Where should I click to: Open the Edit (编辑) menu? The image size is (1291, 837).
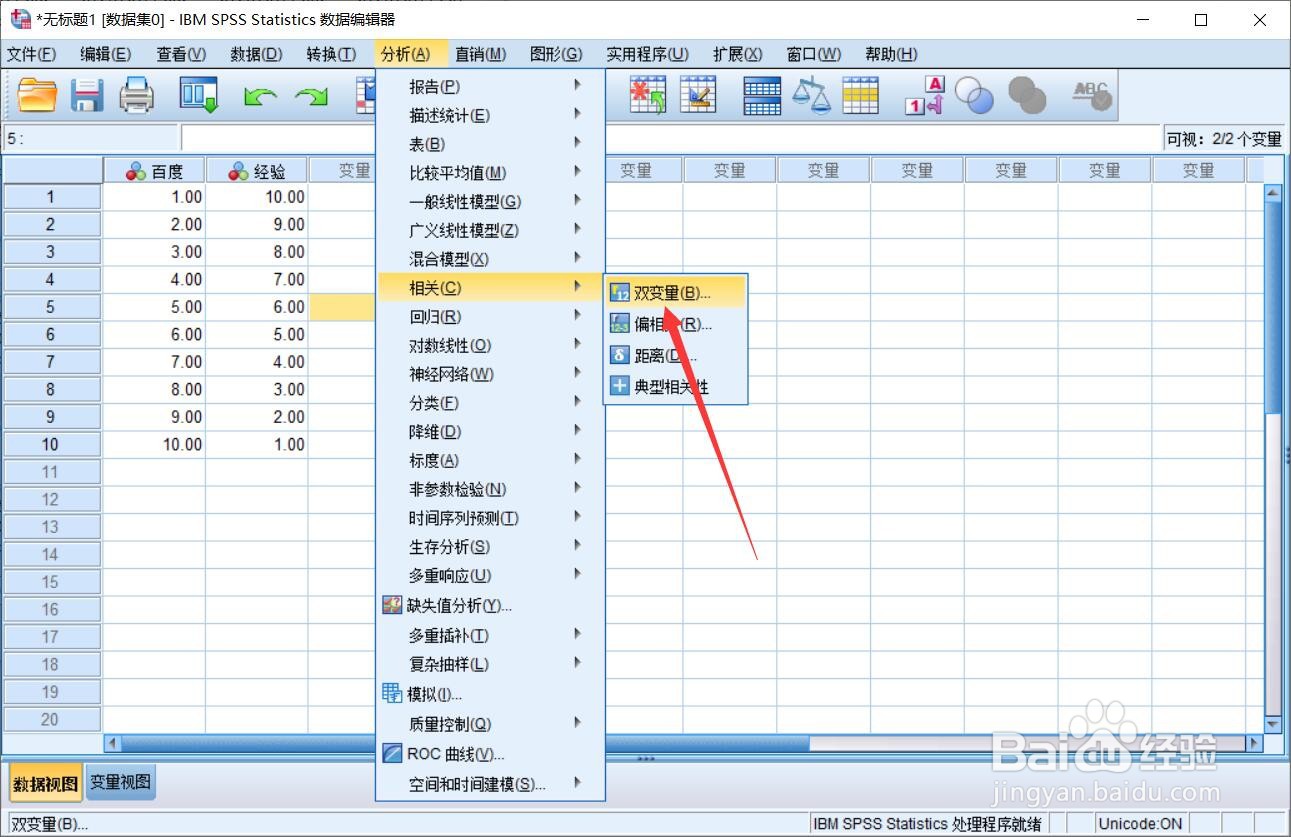[105, 54]
